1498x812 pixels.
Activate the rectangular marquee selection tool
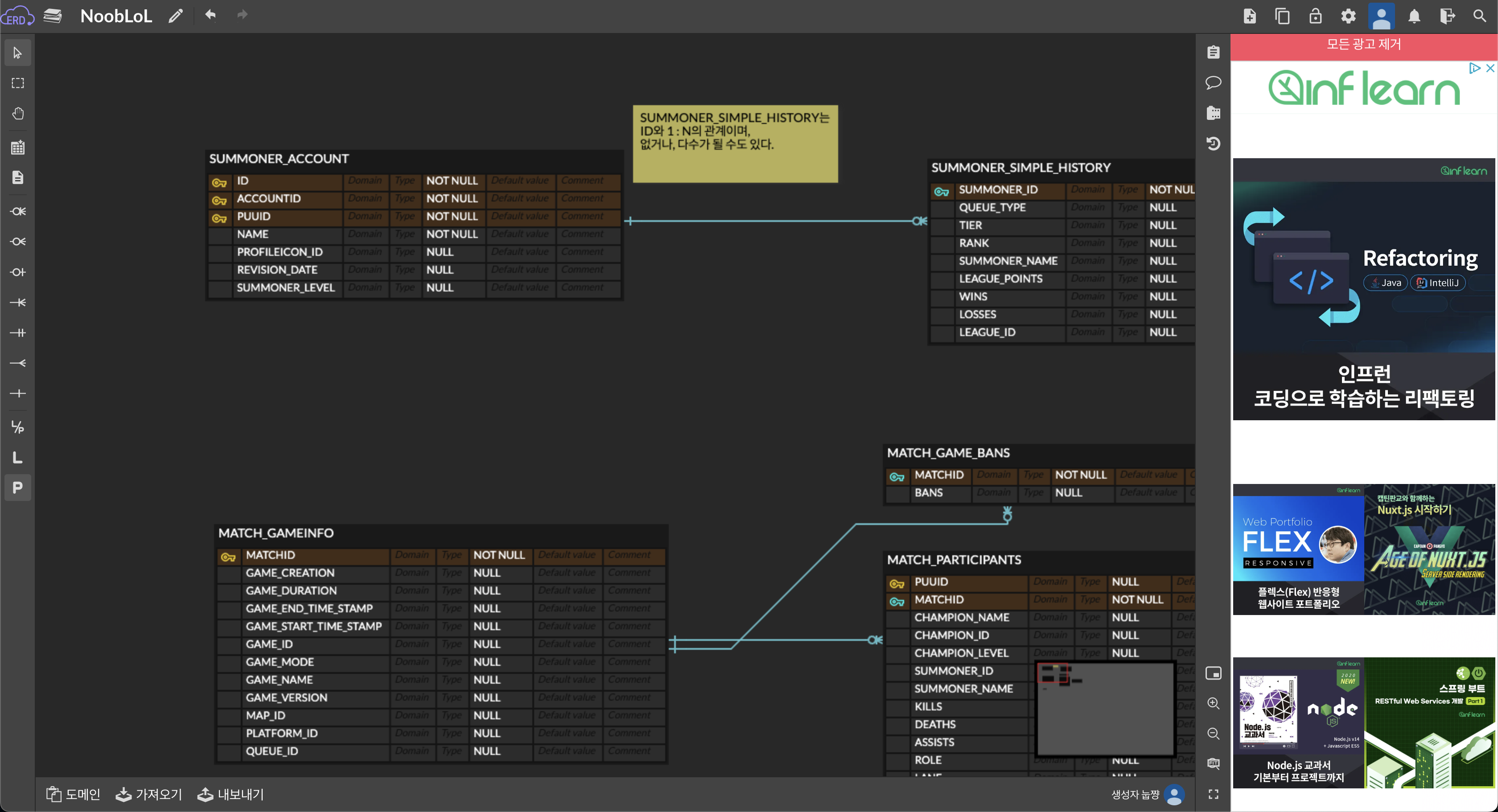[17, 83]
